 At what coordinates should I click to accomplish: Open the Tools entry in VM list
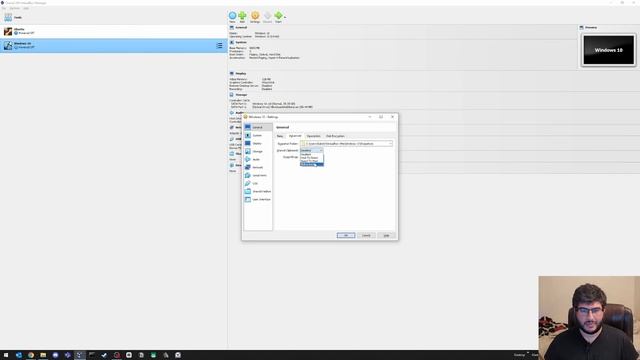(113, 18)
